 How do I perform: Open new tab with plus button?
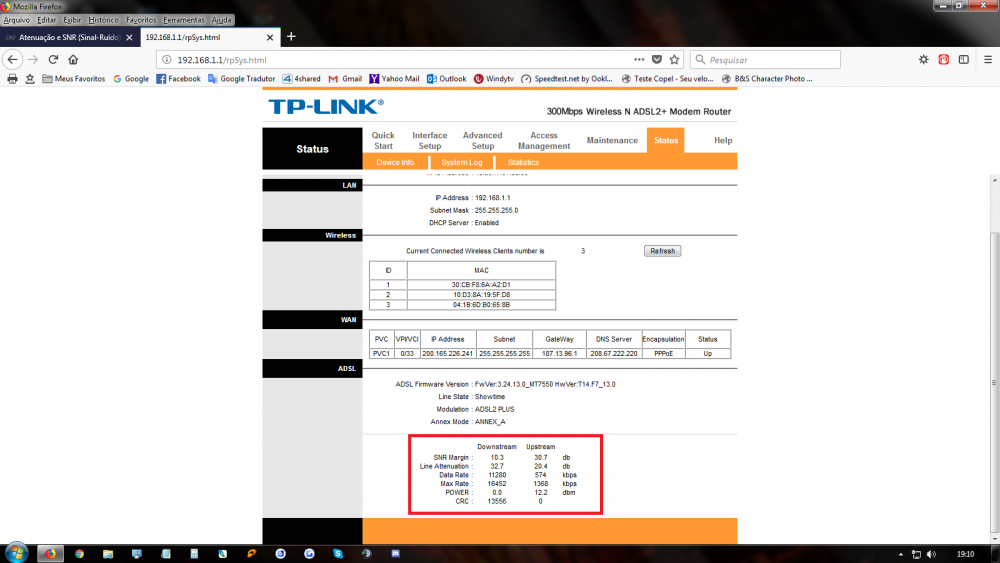click(291, 37)
